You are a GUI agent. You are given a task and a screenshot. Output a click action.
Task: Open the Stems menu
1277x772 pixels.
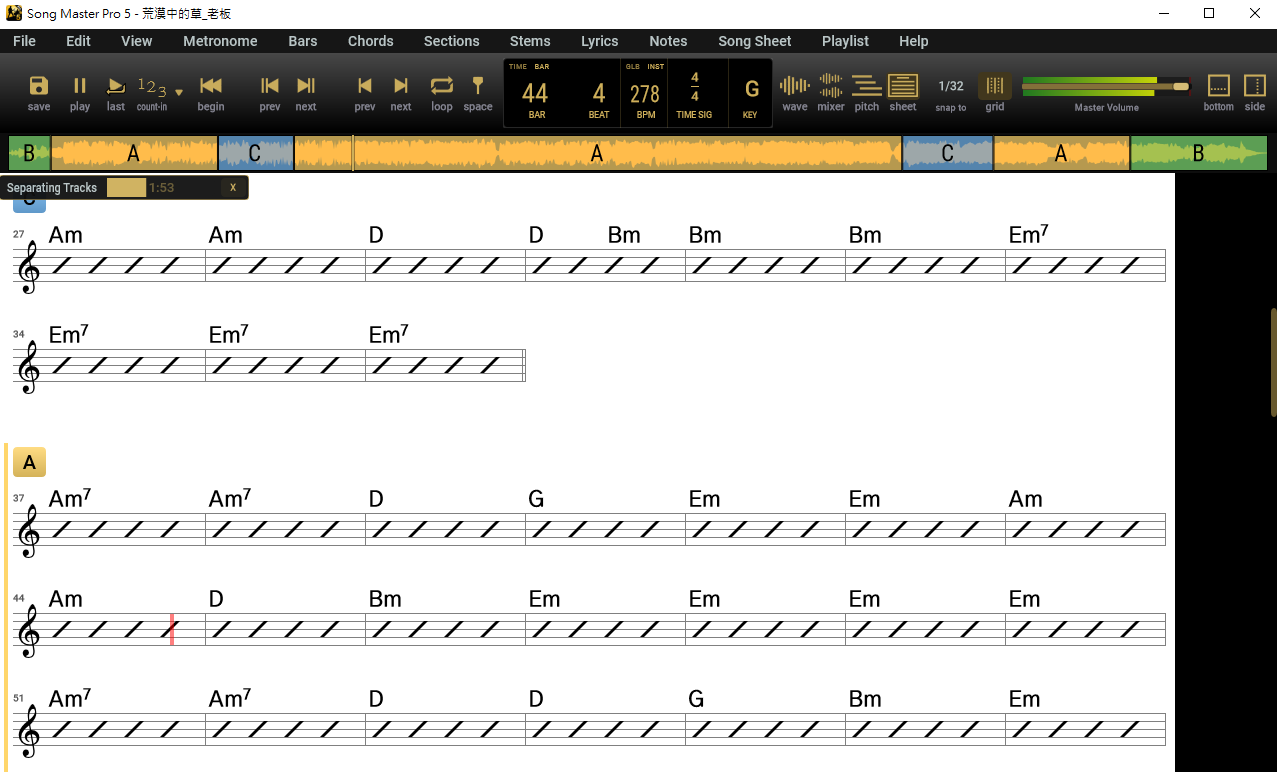pyautogui.click(x=530, y=41)
